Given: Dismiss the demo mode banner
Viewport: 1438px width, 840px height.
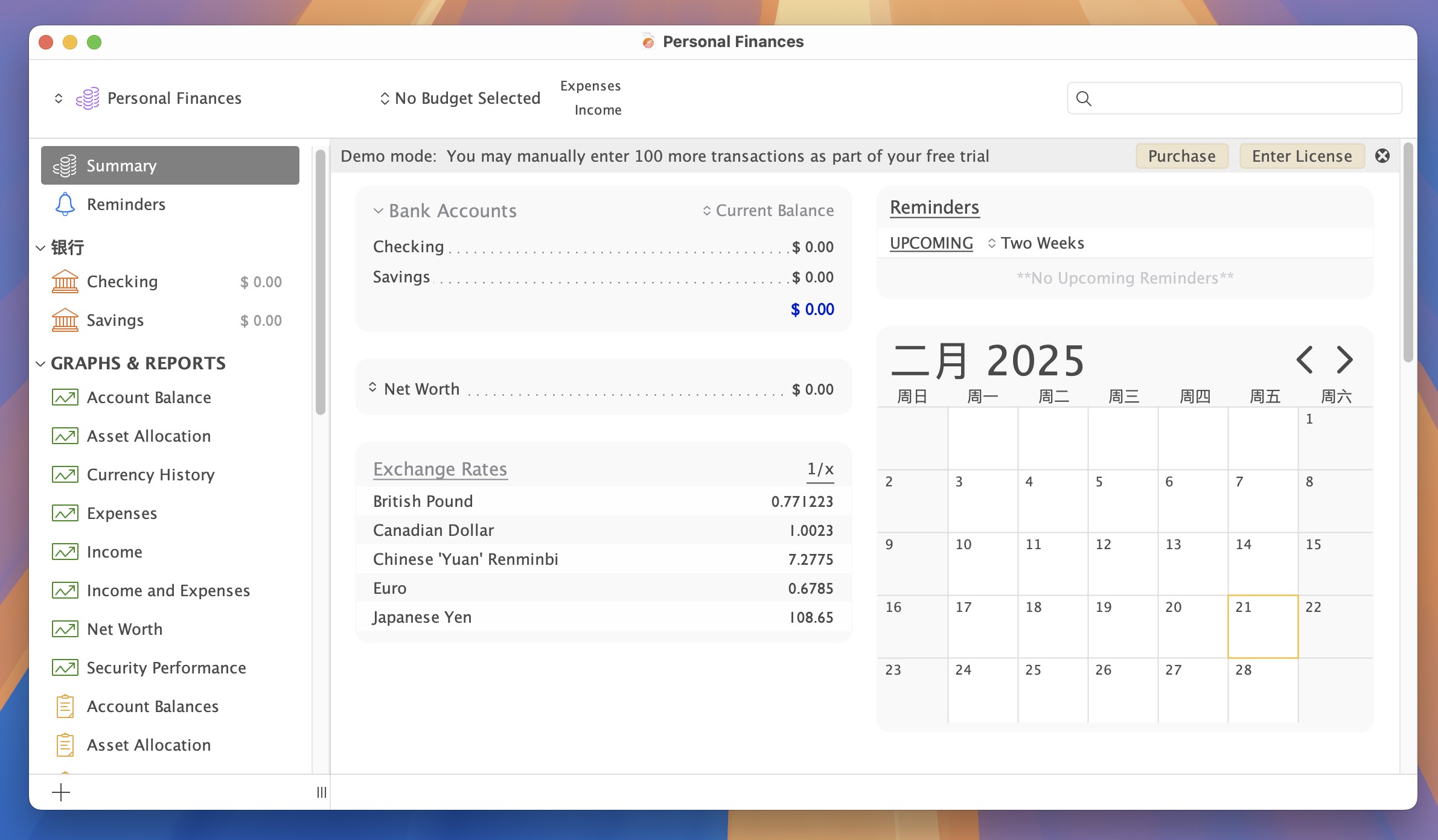Looking at the screenshot, I should tap(1382, 156).
